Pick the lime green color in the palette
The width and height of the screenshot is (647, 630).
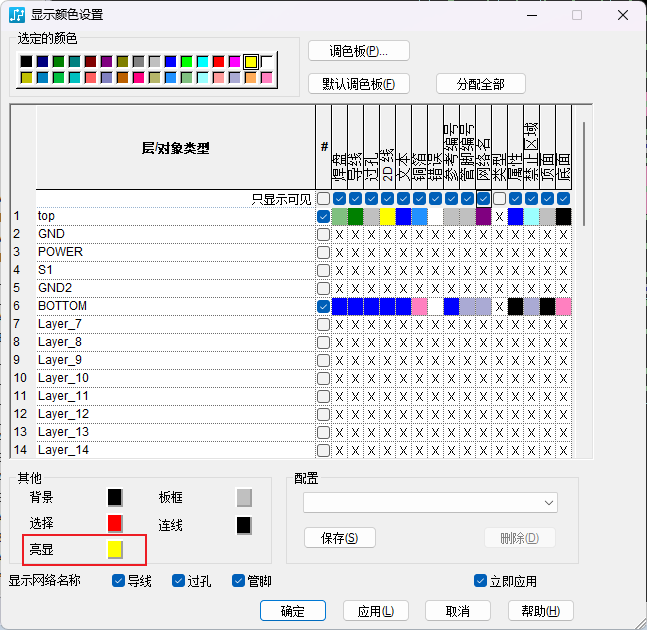pos(186,62)
